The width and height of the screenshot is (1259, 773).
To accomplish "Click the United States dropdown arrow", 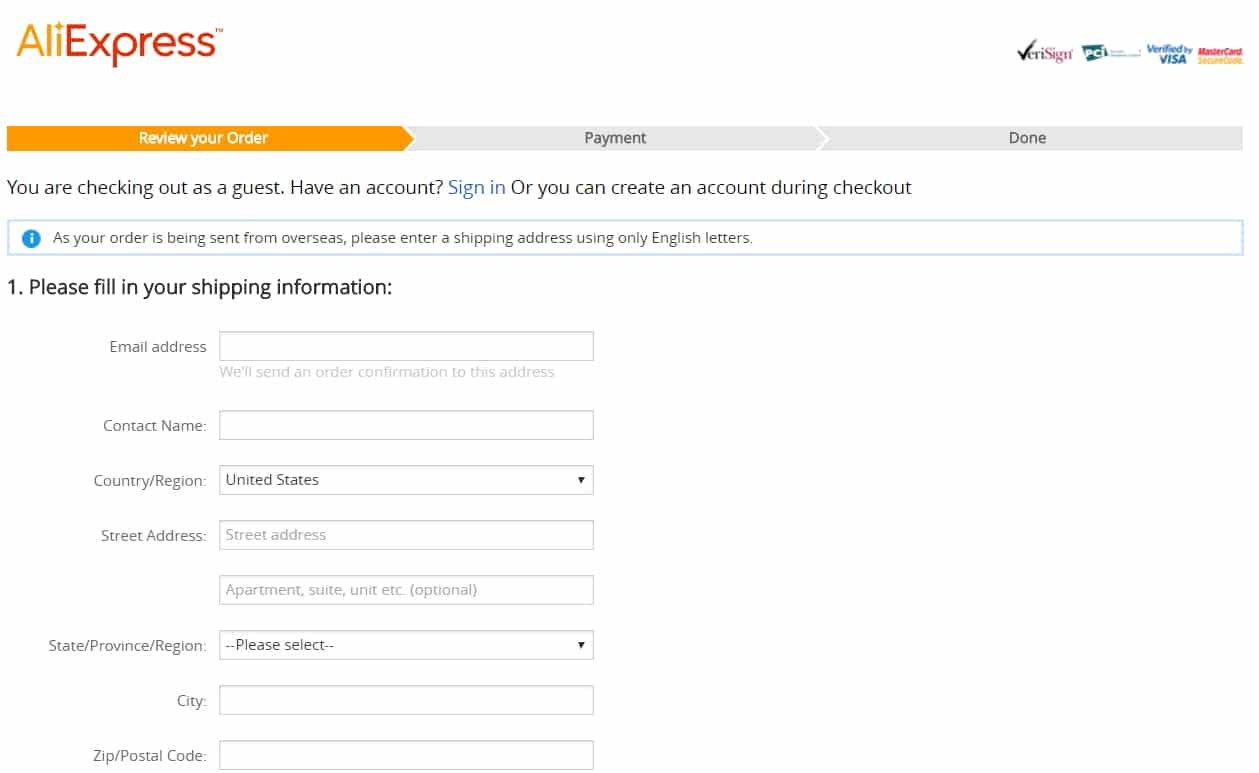I will [x=581, y=480].
